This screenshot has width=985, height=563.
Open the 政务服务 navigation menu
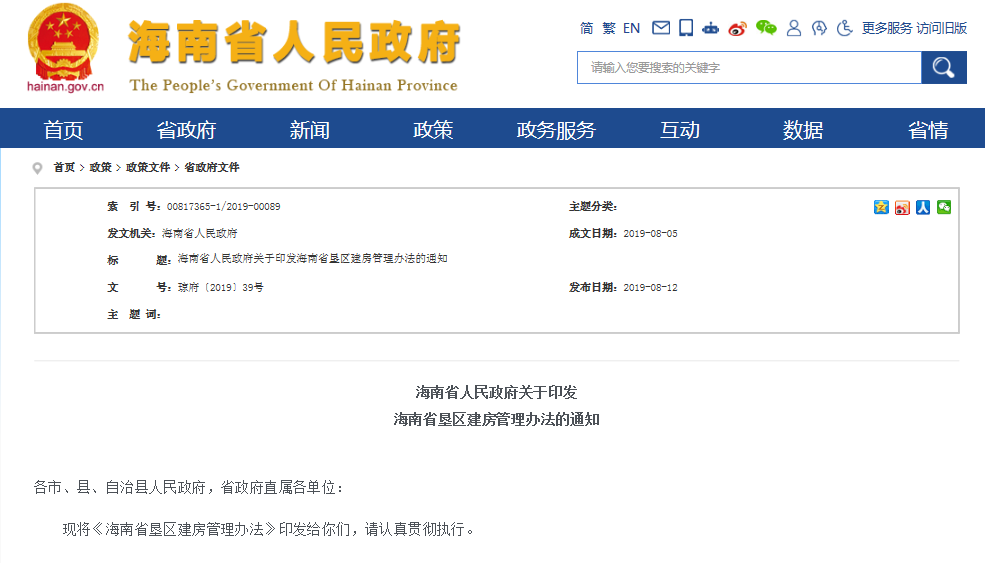tap(556, 130)
